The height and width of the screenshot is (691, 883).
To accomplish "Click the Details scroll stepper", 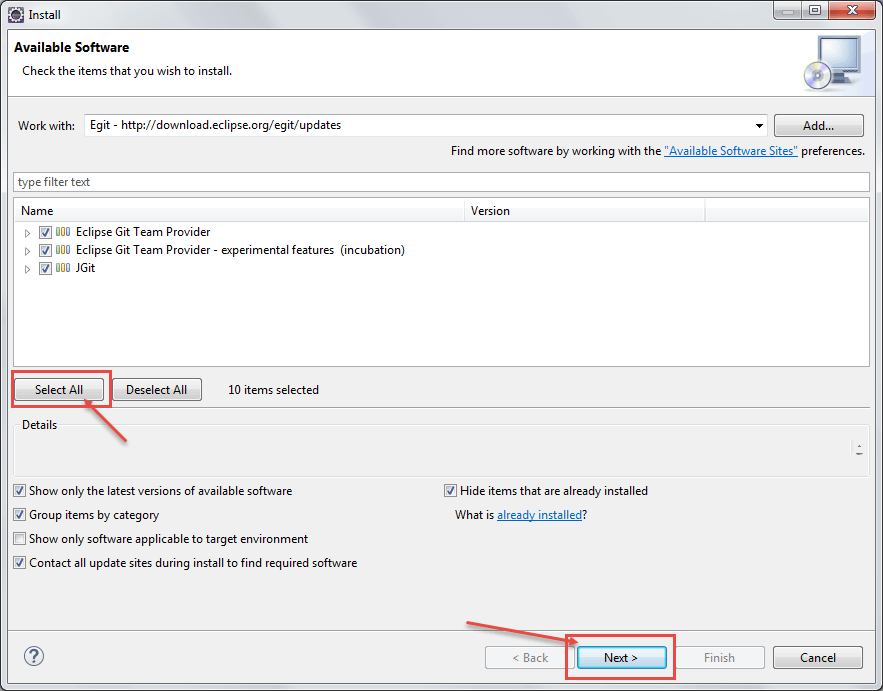I will [x=859, y=450].
